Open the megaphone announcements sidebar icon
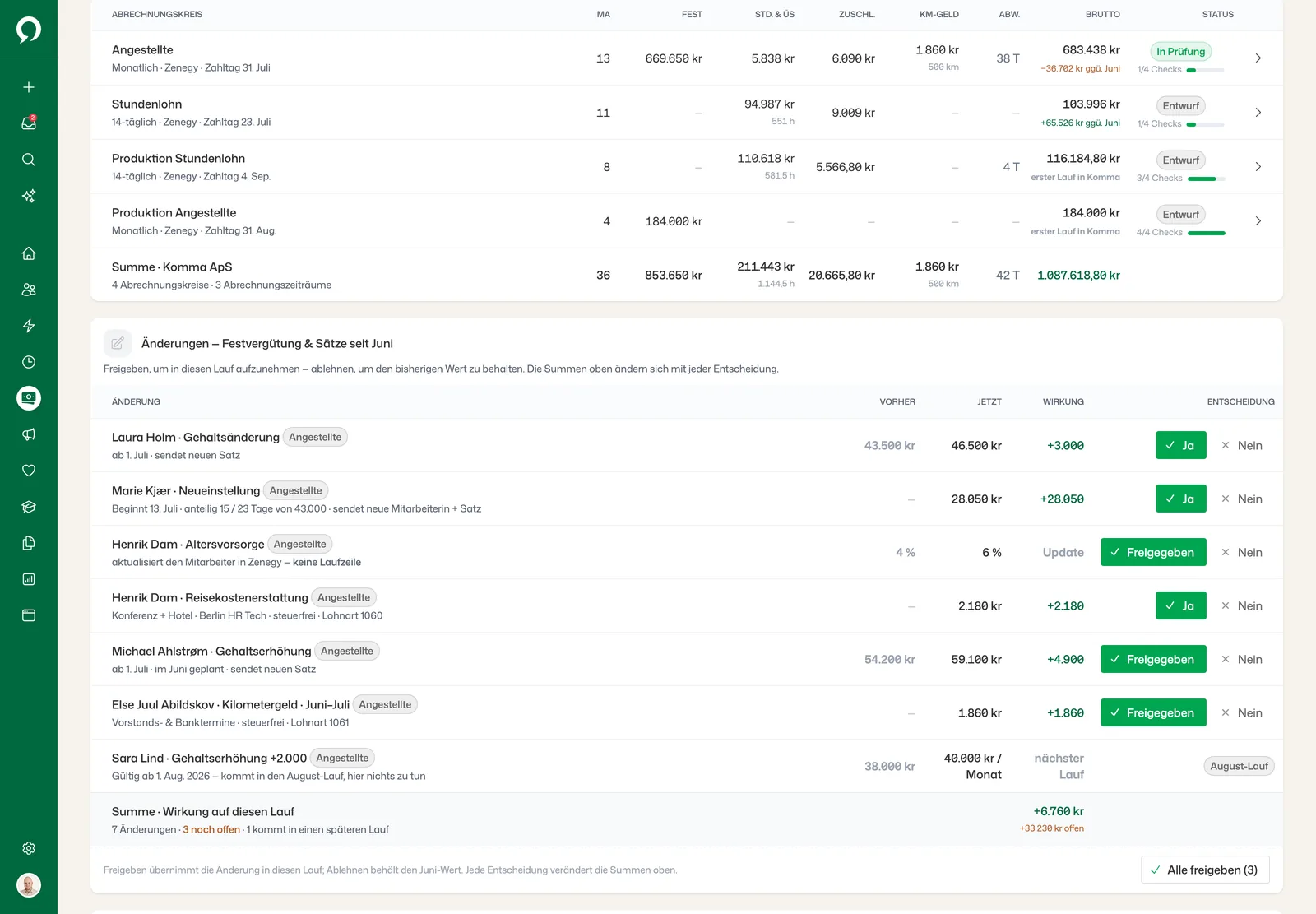This screenshot has width=1316, height=914. 29,434
